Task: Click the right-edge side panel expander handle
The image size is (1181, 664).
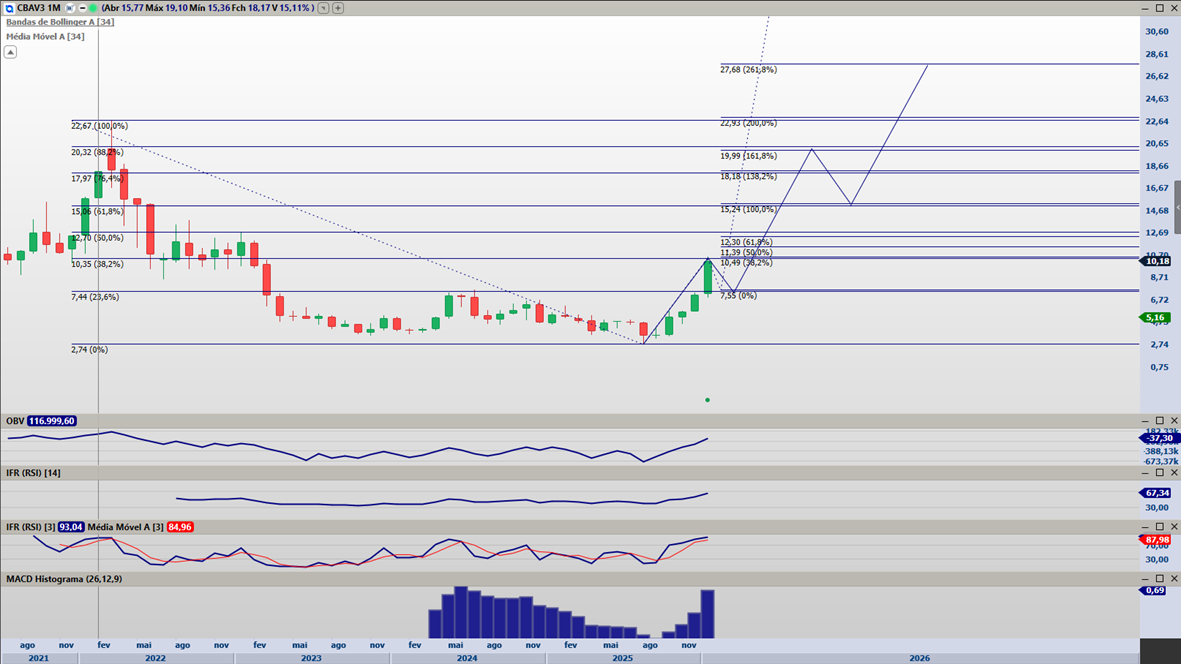Action: (1177, 207)
